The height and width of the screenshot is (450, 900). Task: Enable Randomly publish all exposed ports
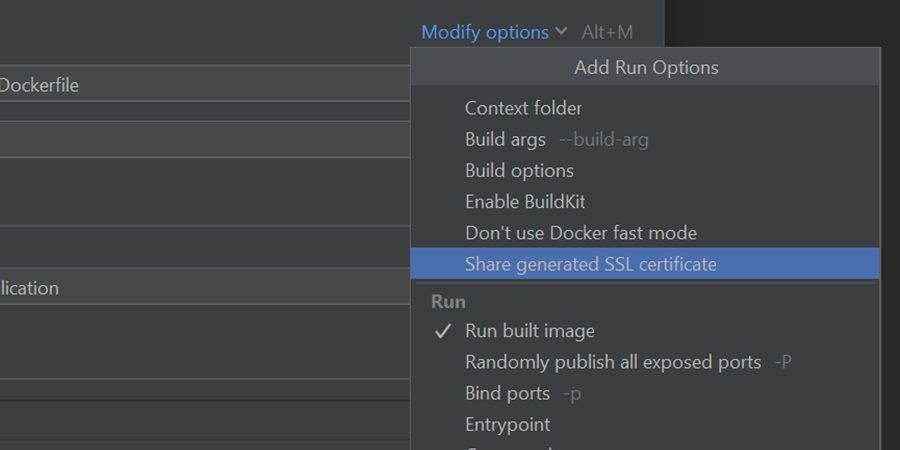pyautogui.click(x=612, y=362)
